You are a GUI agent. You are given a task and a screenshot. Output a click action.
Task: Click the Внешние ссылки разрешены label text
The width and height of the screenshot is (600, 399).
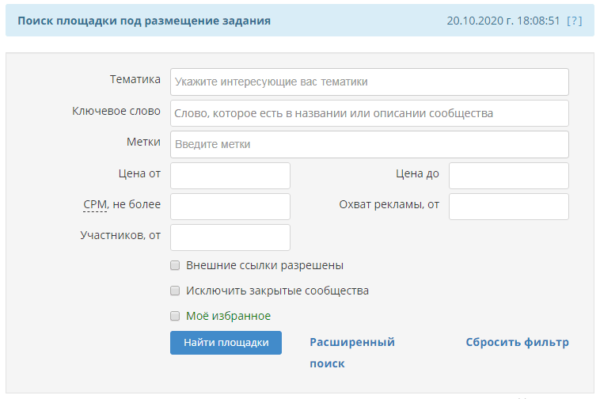click(x=265, y=265)
